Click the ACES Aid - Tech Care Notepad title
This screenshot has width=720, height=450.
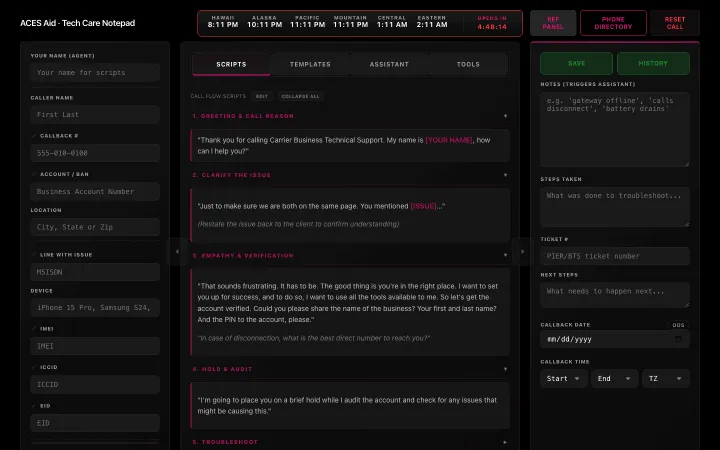point(78,23)
